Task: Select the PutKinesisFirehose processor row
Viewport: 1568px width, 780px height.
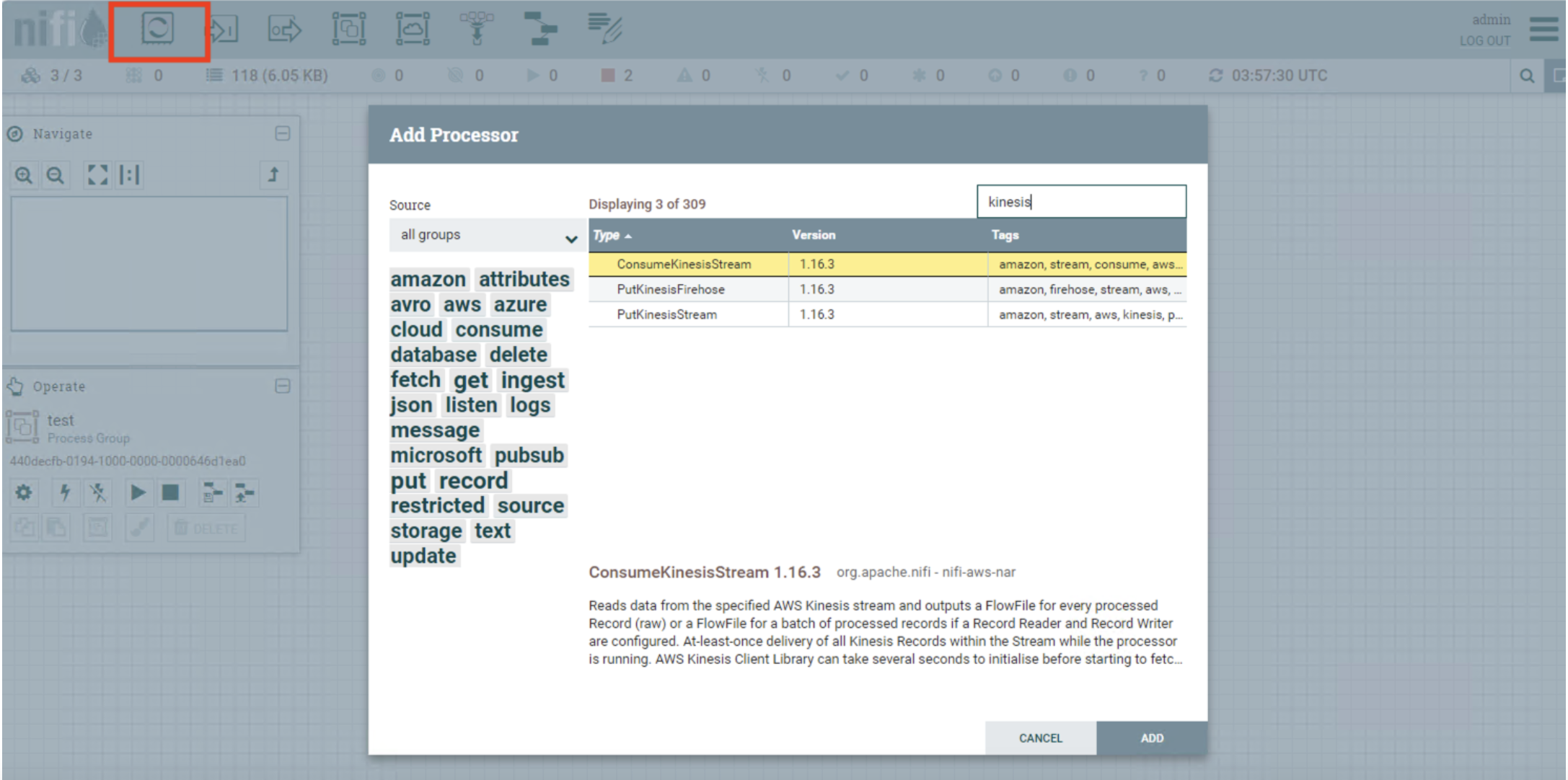Action: coord(671,289)
